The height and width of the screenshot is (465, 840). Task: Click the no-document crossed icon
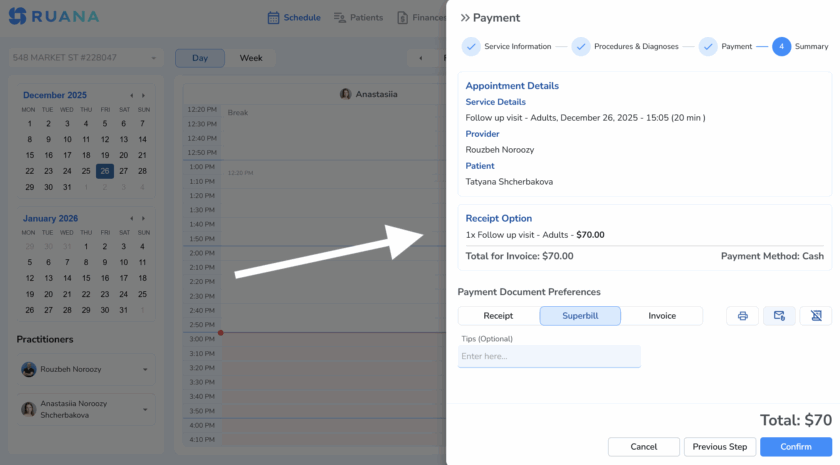[816, 316]
